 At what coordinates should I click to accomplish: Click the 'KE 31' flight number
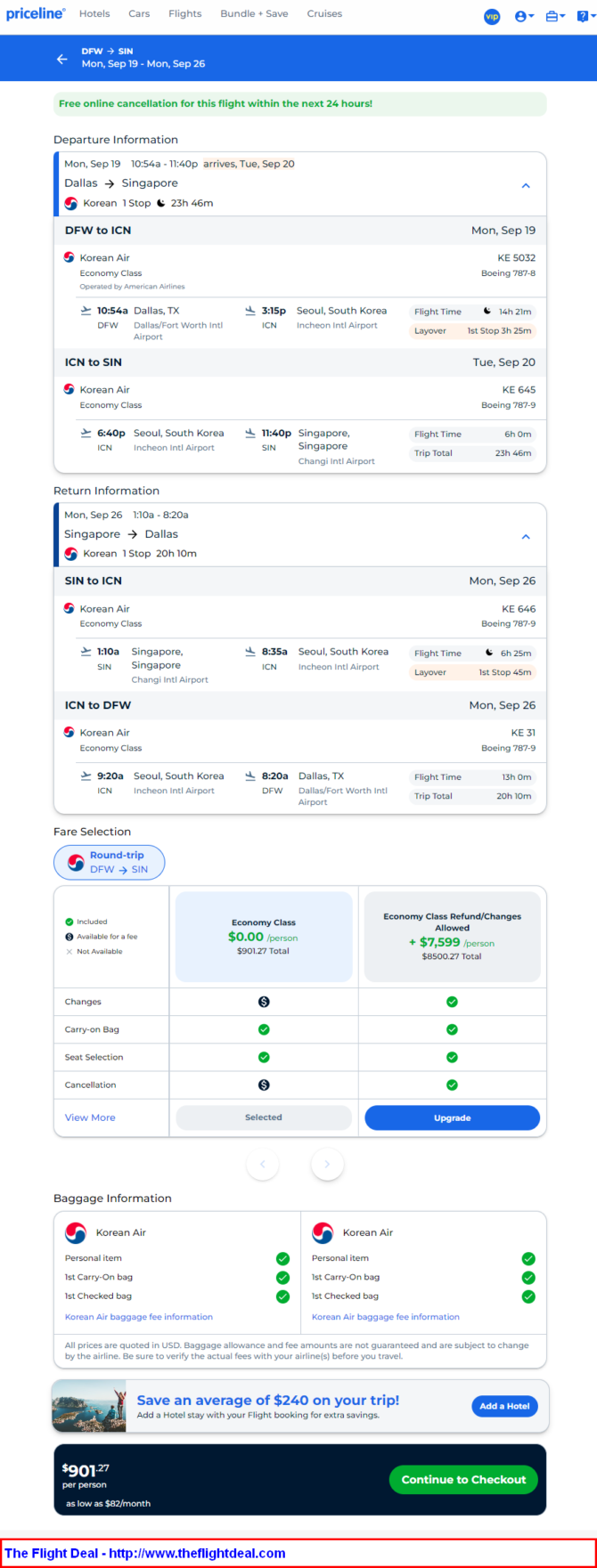point(524,733)
